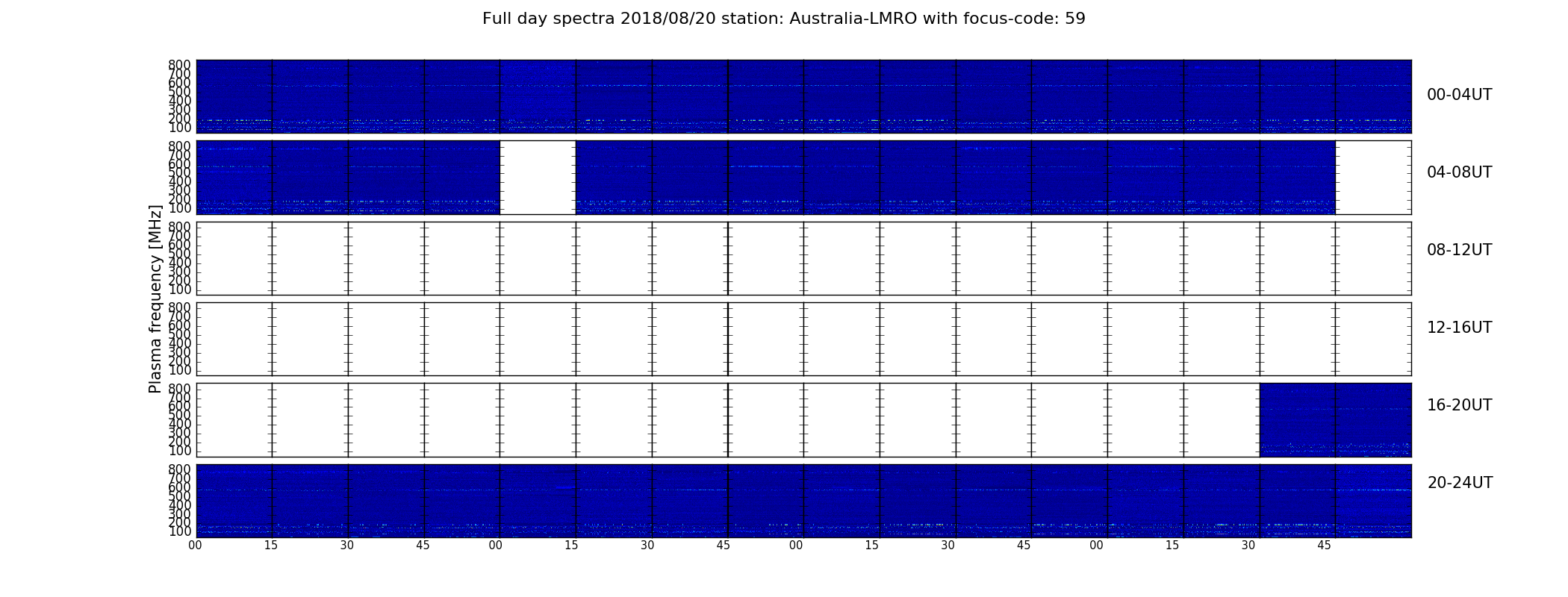Open the 20-24UT spectrogram panel

803,501
